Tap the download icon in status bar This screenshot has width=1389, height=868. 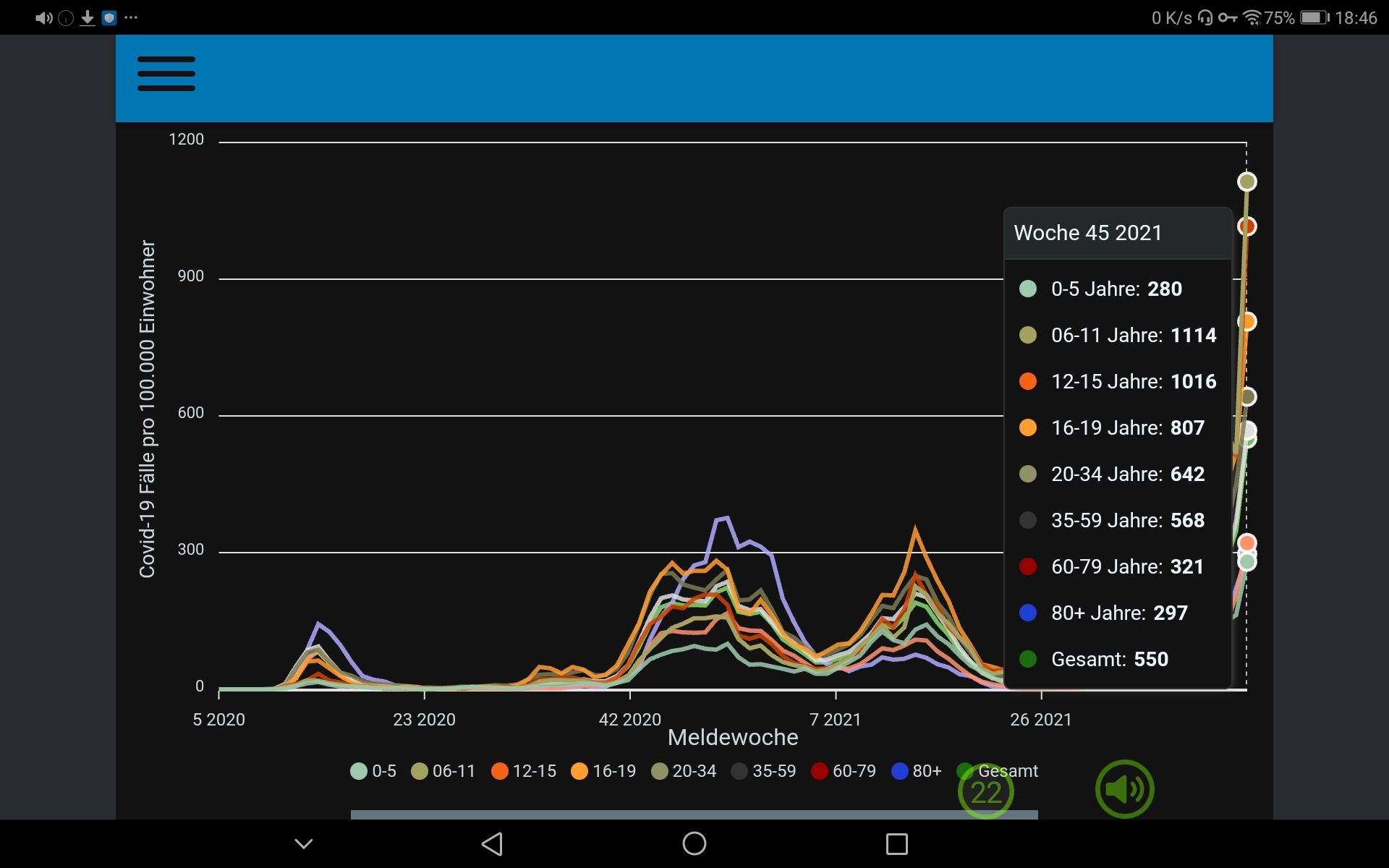[88, 18]
